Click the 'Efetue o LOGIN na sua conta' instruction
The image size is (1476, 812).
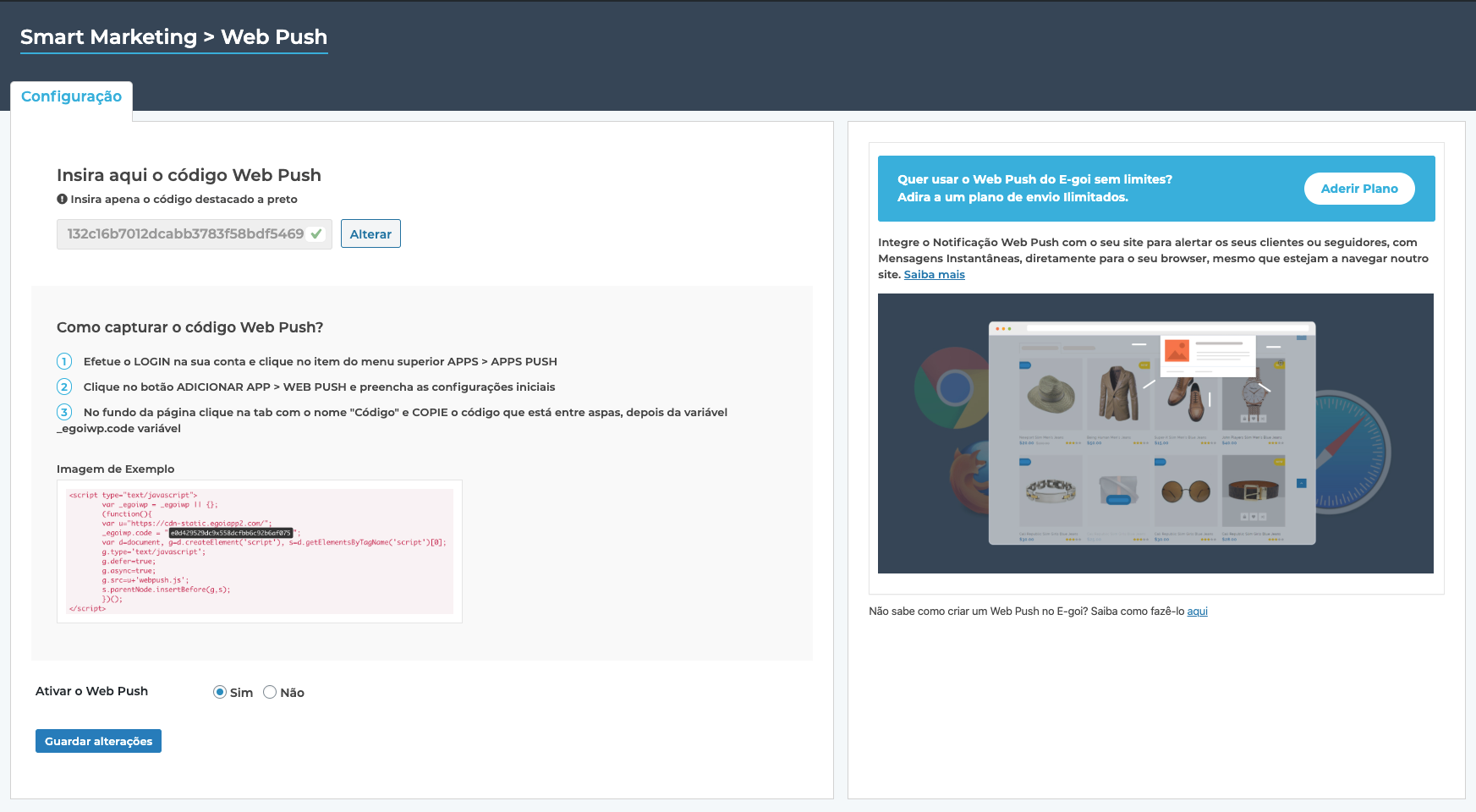coord(320,361)
